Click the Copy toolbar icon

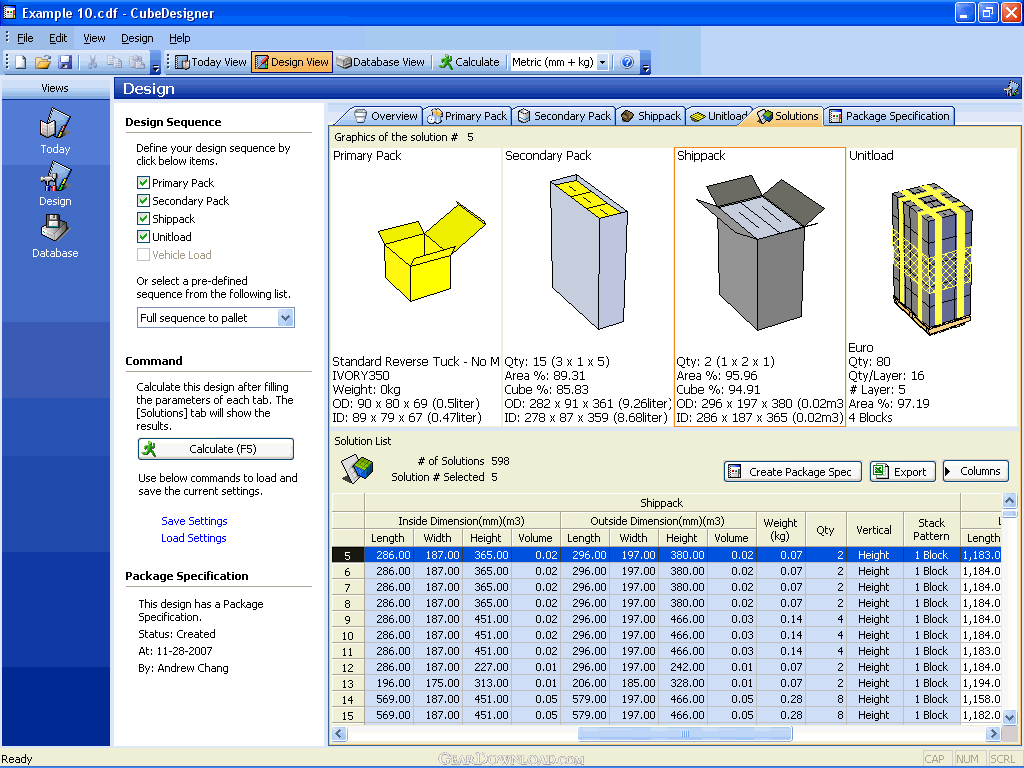pos(114,62)
